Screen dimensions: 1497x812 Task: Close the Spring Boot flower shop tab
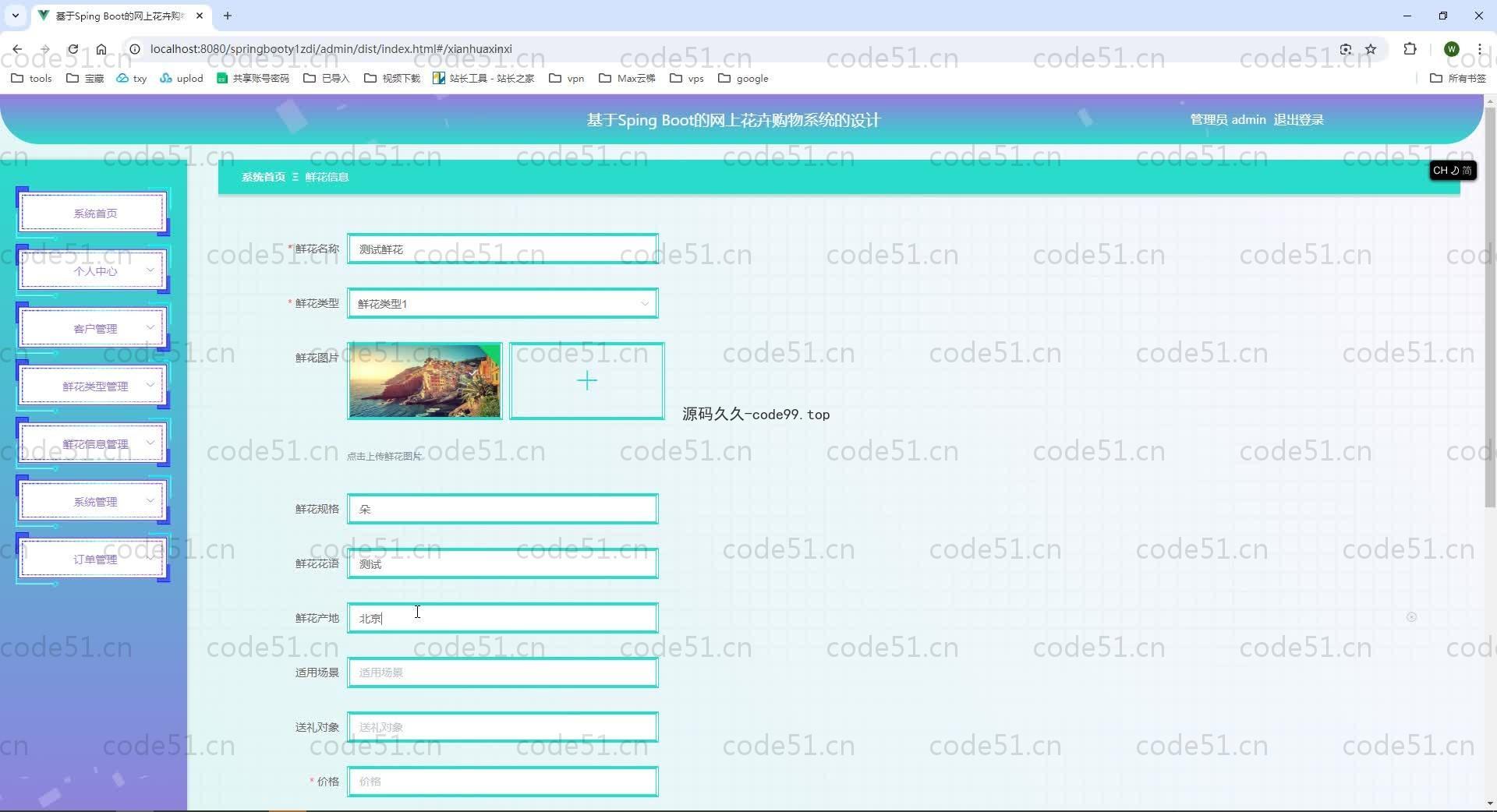pyautogui.click(x=200, y=16)
